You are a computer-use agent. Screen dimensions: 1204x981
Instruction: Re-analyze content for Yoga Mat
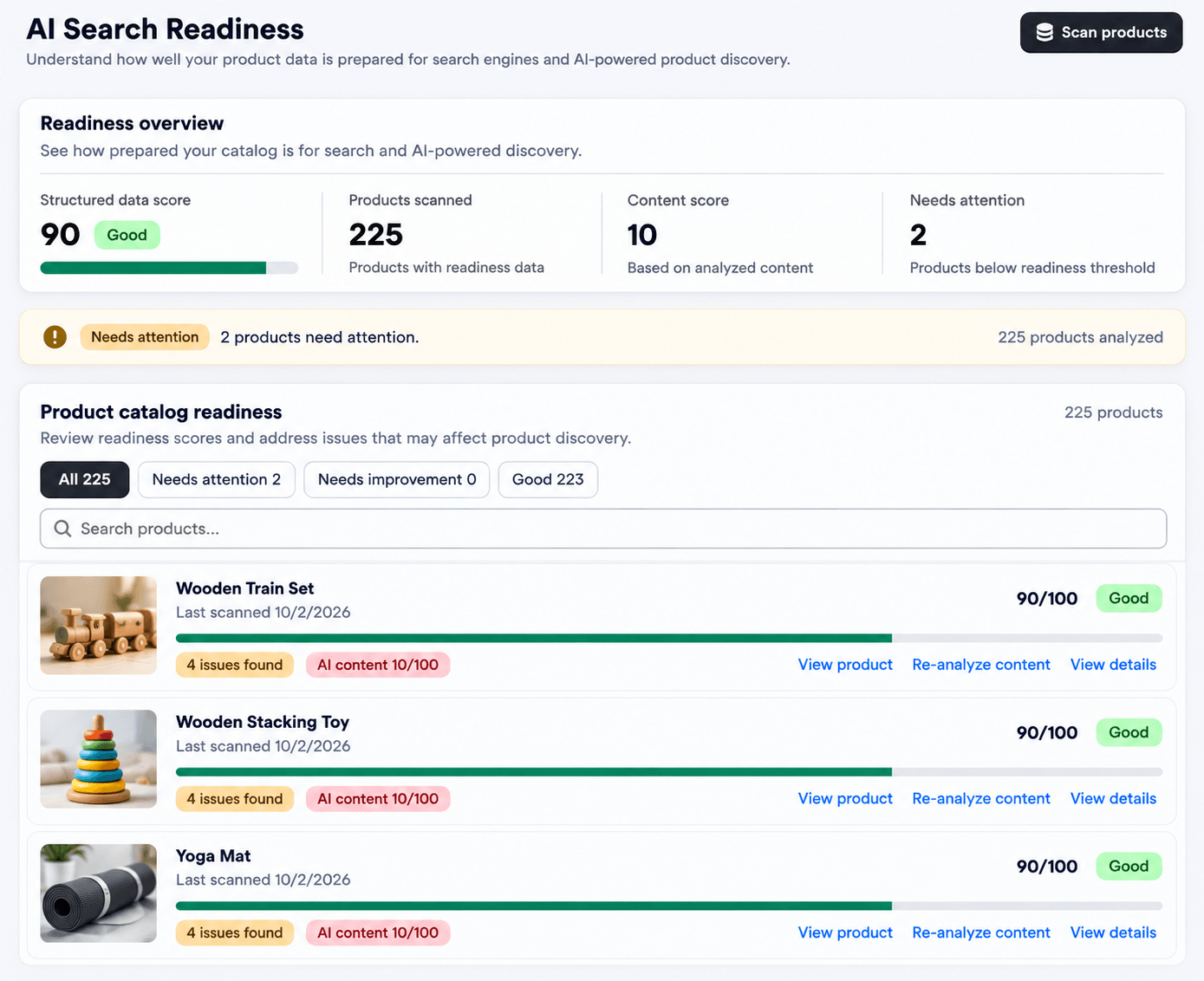[981, 932]
